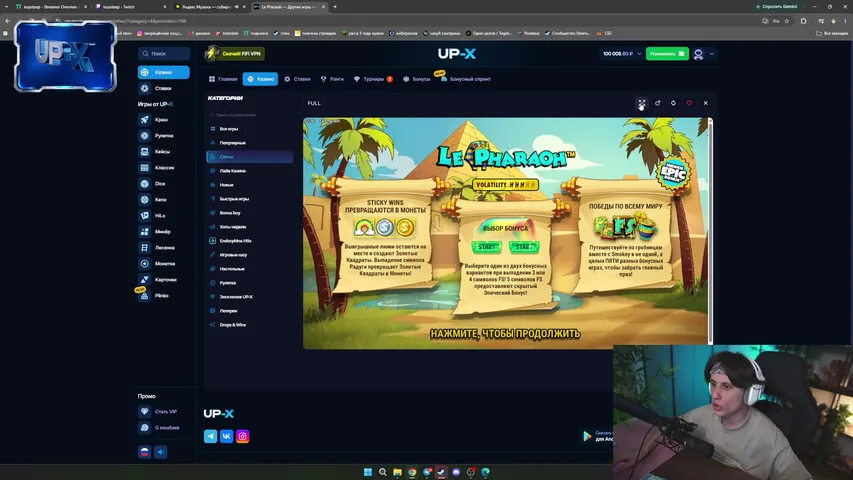Open the VK social link

coord(226,436)
